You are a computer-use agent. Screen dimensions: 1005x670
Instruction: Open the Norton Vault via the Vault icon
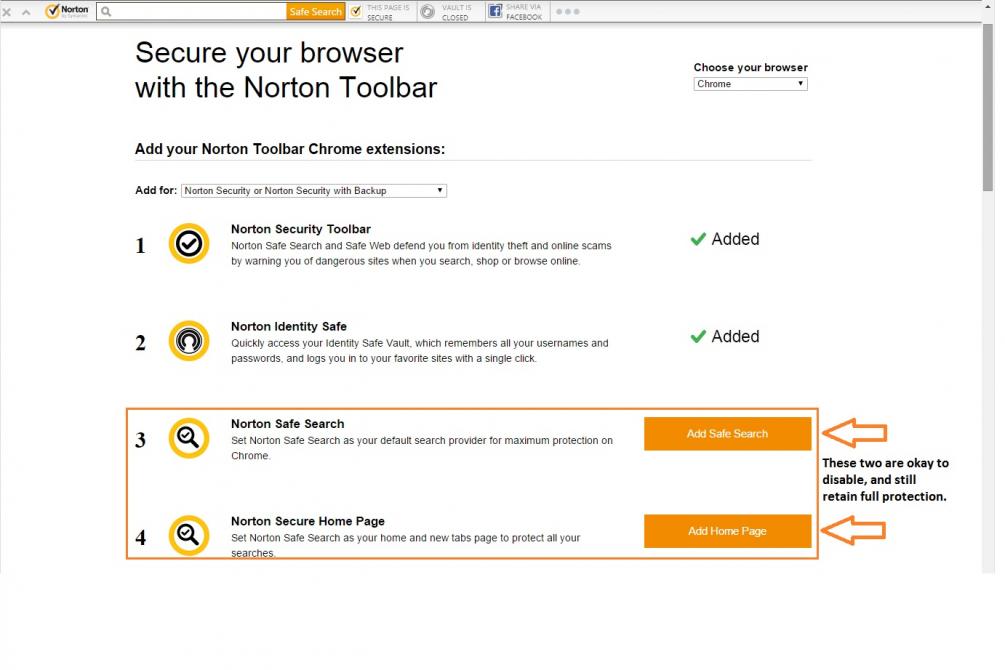[x=428, y=11]
